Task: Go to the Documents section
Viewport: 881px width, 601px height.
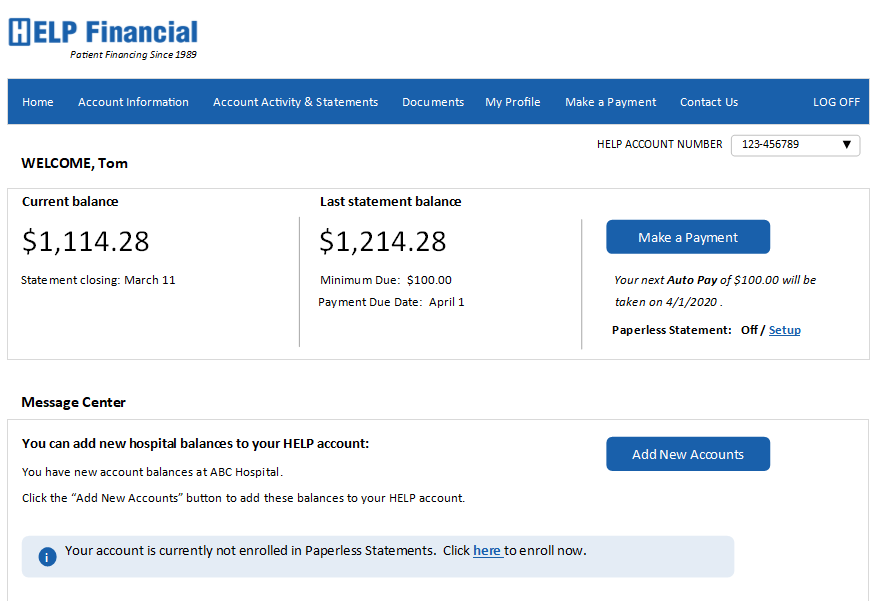Action: coord(432,101)
